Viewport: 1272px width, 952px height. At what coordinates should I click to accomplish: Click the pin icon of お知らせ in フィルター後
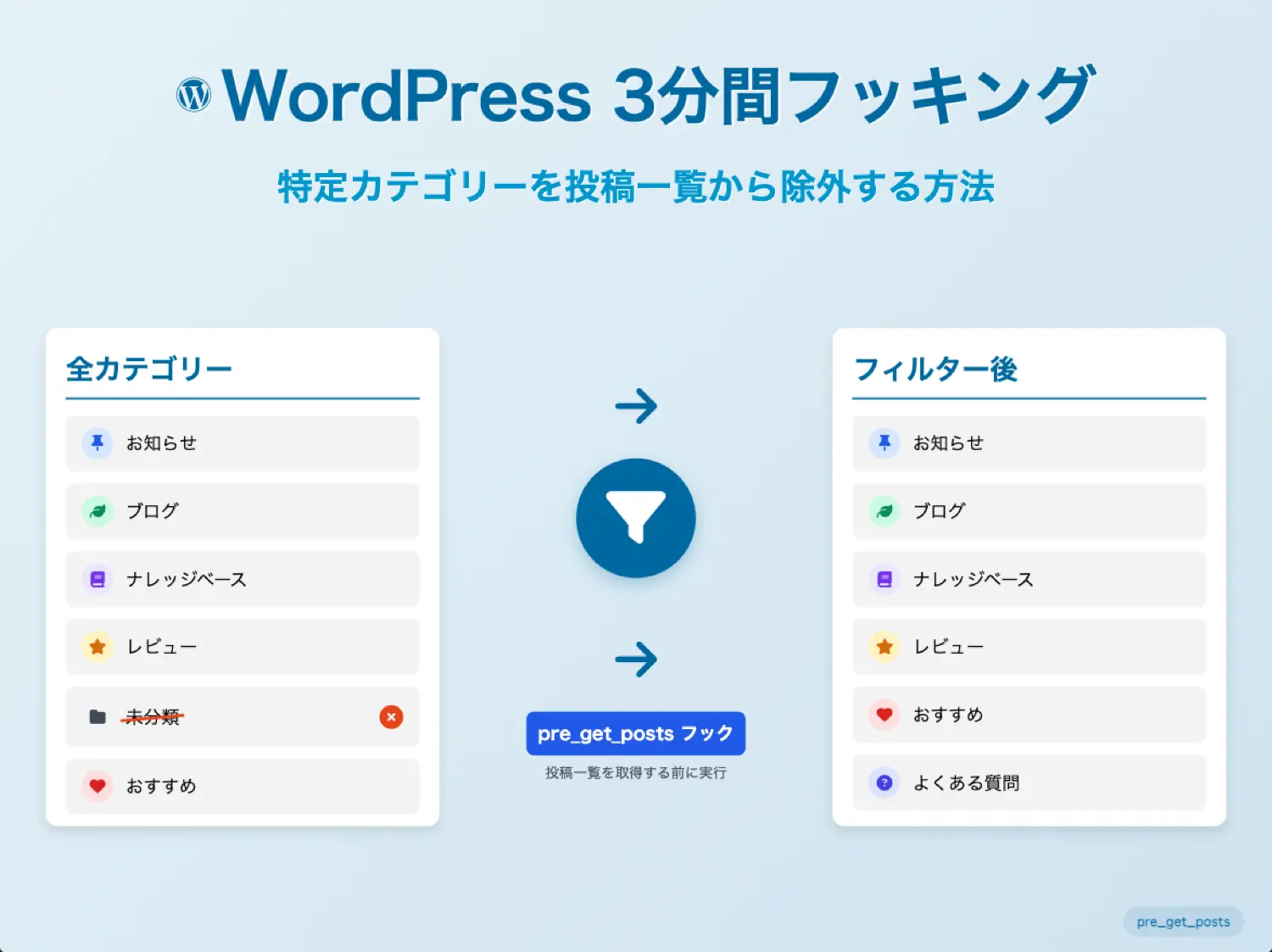click(884, 443)
